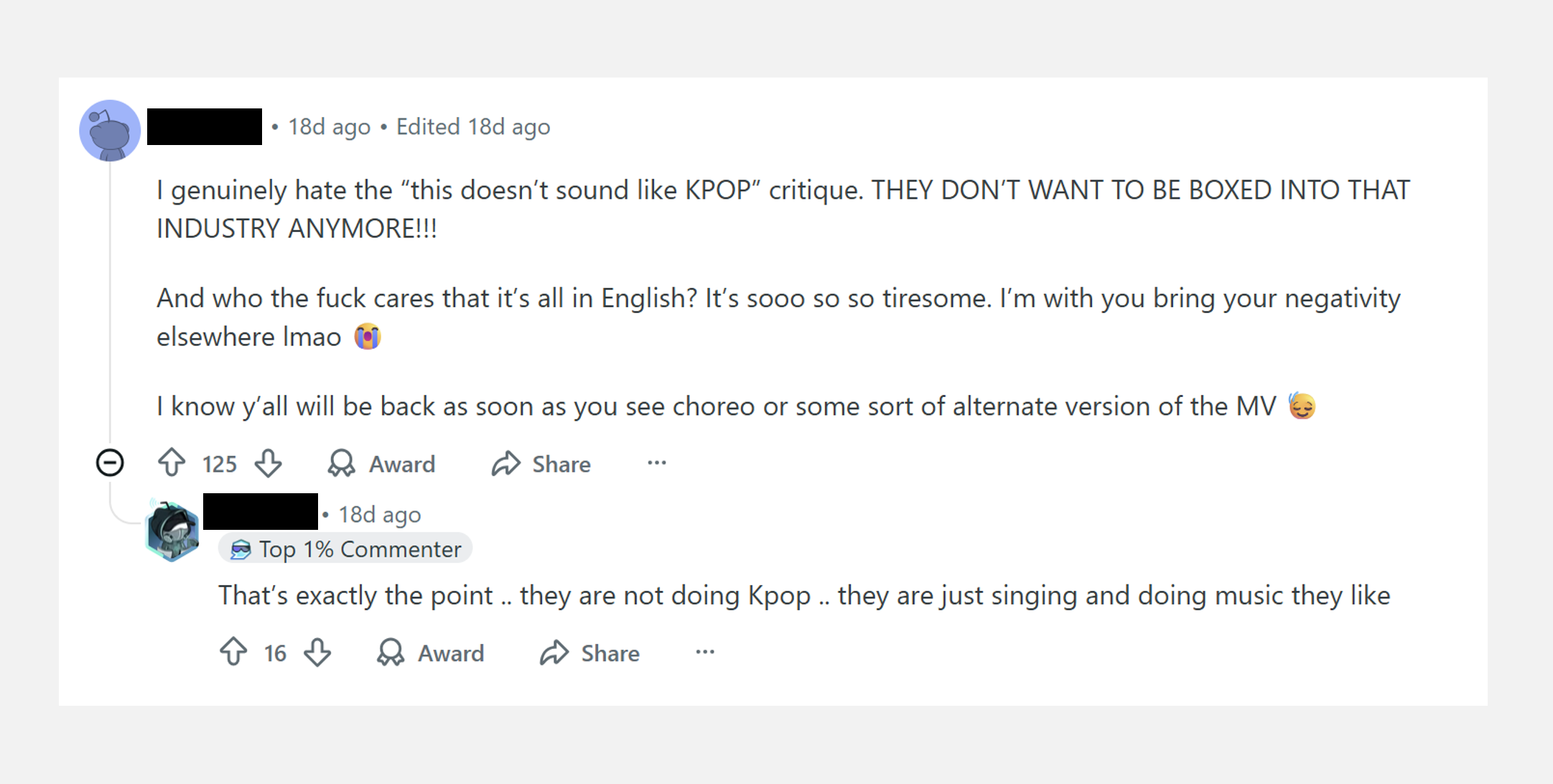Open the overflow menu on the reply
1553x784 pixels.
704,653
